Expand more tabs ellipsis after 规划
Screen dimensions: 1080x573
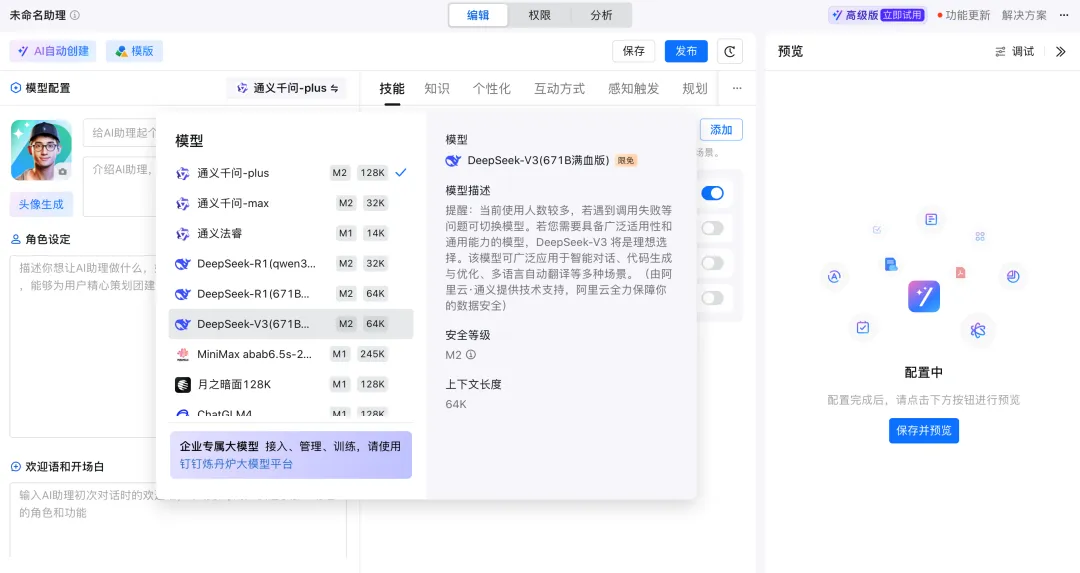point(737,88)
